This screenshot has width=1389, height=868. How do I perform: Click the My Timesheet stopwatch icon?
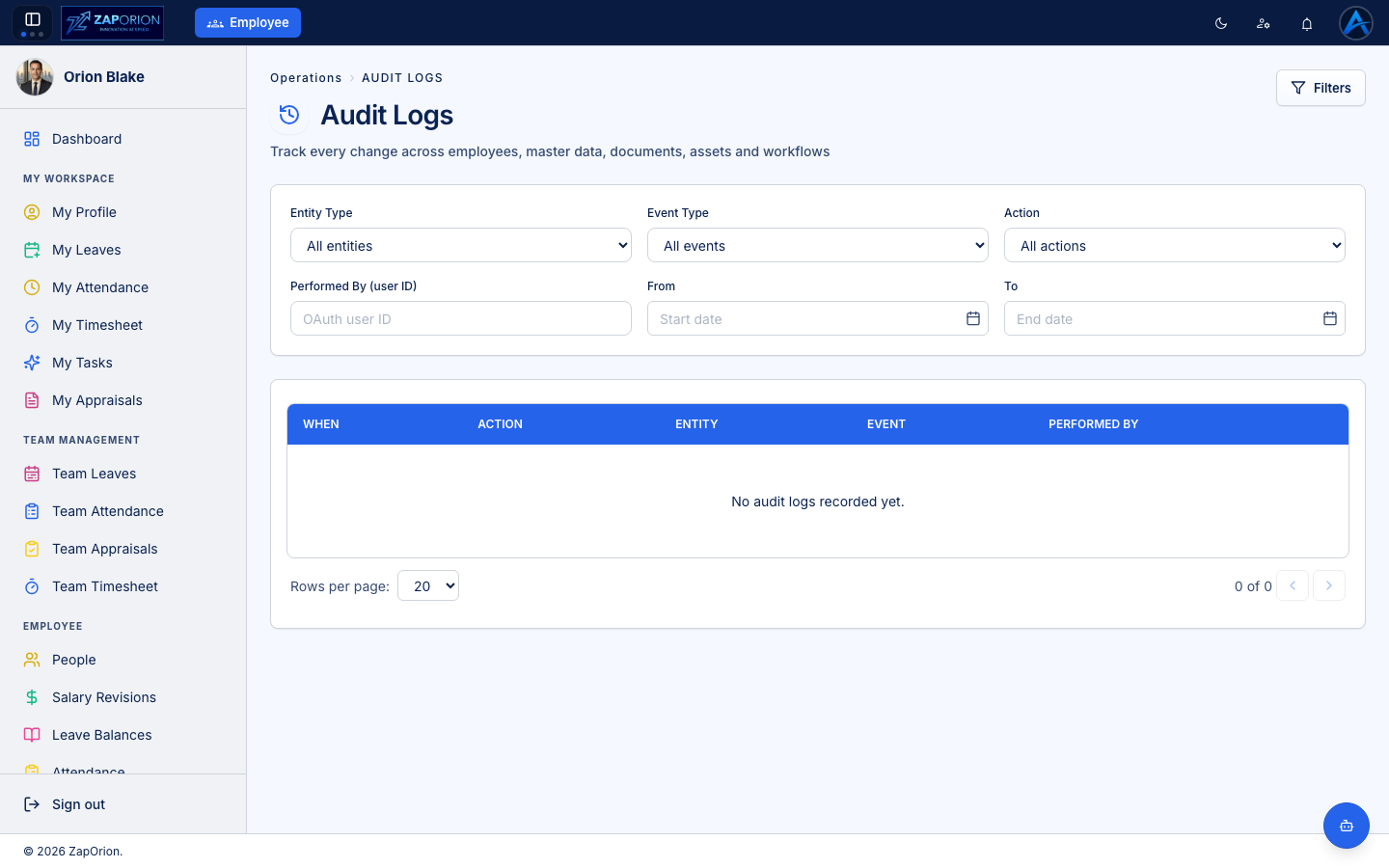coord(32,325)
